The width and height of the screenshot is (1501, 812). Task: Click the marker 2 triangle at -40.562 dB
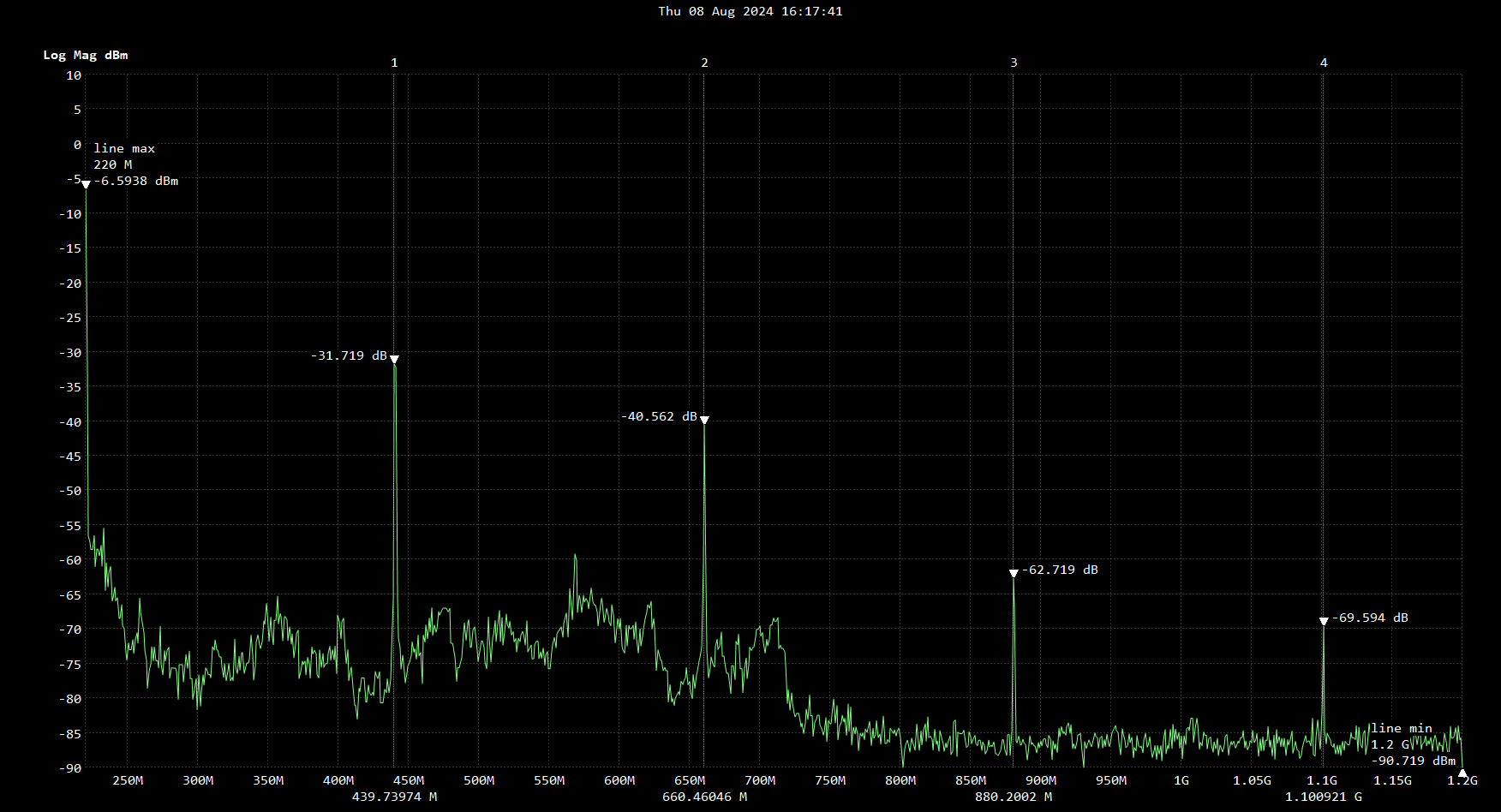(704, 421)
